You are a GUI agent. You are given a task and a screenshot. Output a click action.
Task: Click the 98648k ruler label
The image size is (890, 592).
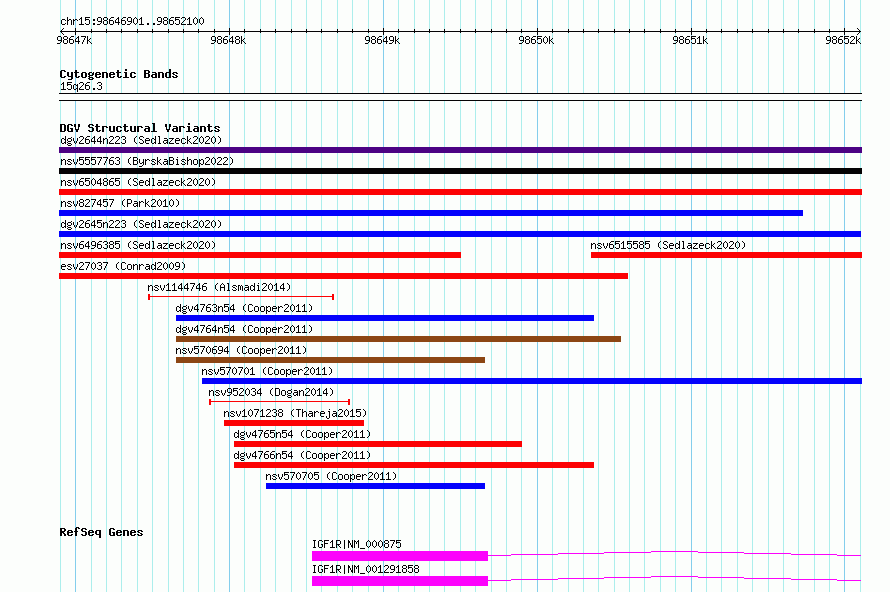228,40
